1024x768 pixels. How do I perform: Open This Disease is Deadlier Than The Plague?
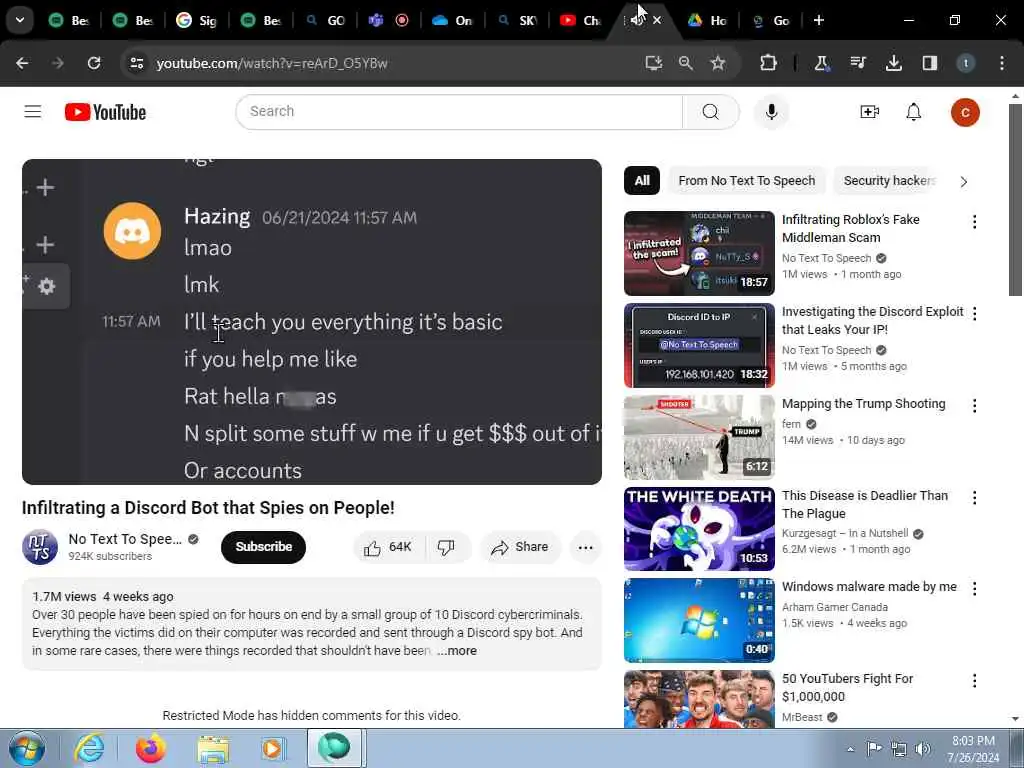(864, 504)
